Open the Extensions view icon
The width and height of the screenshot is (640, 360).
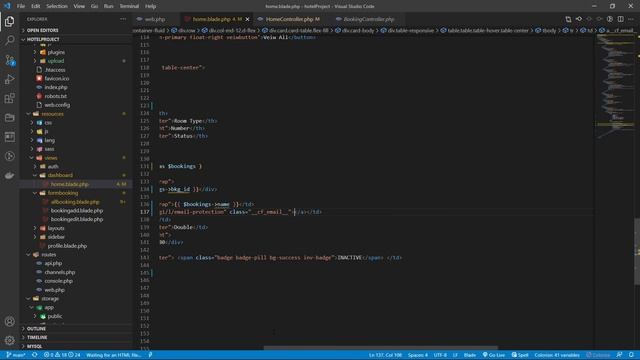click(9, 98)
